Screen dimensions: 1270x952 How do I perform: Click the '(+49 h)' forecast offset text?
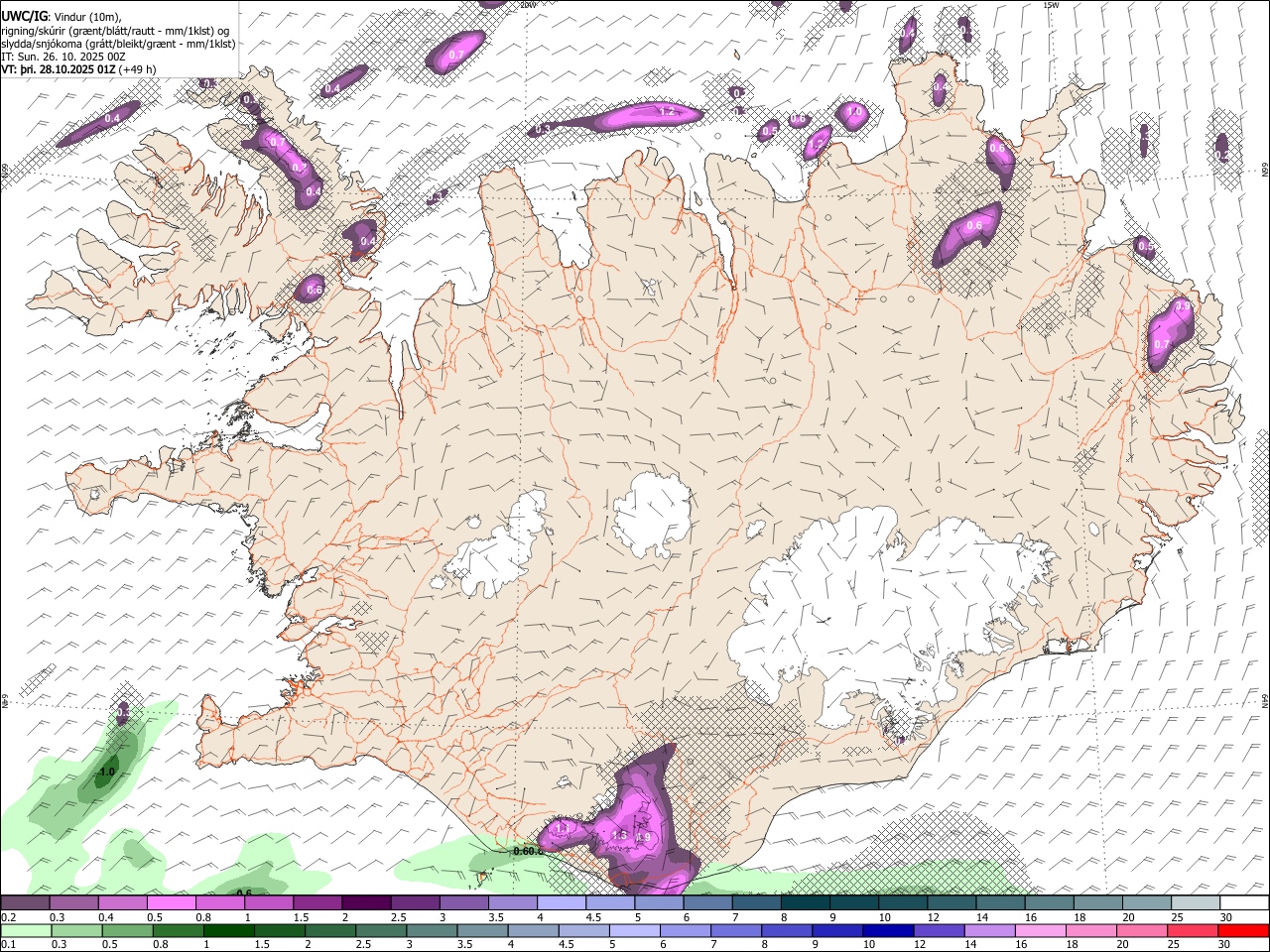137,69
